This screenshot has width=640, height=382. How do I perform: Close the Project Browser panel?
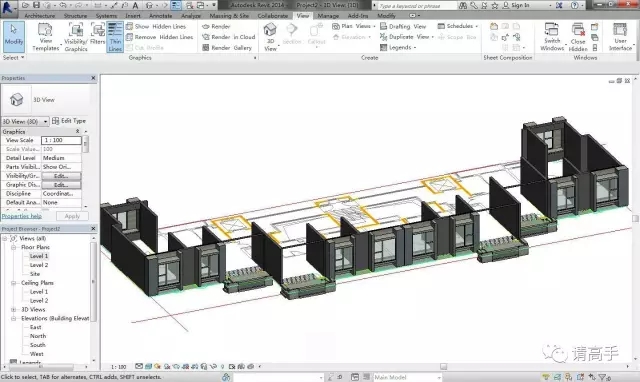tap(93, 229)
